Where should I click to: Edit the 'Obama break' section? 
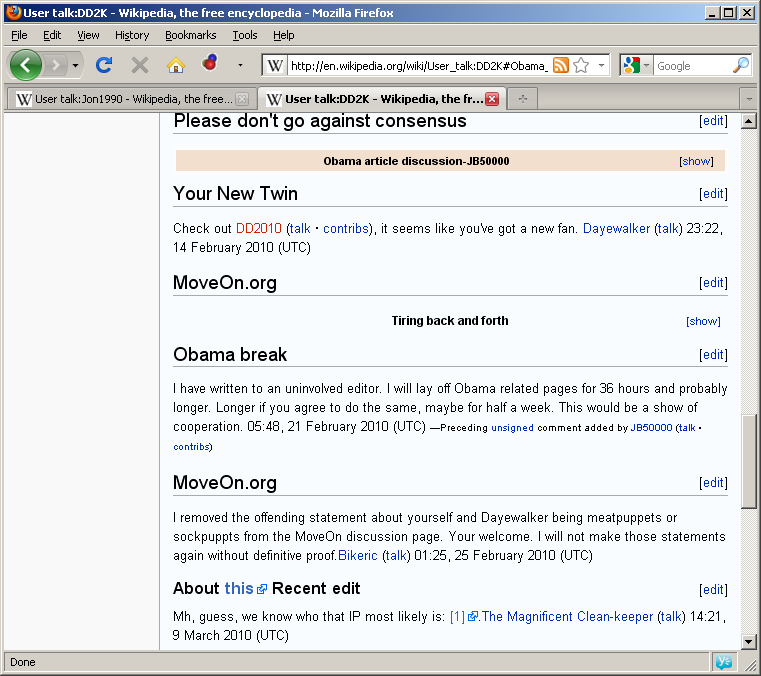713,355
